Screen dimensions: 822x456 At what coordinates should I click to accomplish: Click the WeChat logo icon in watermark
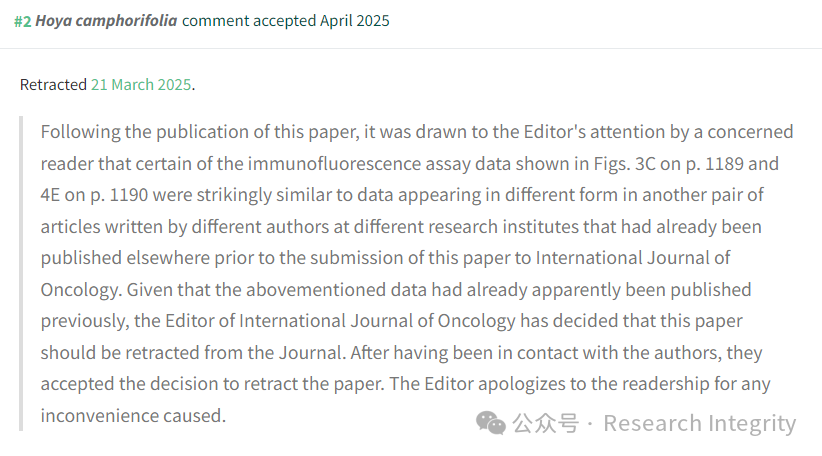pyautogui.click(x=491, y=423)
